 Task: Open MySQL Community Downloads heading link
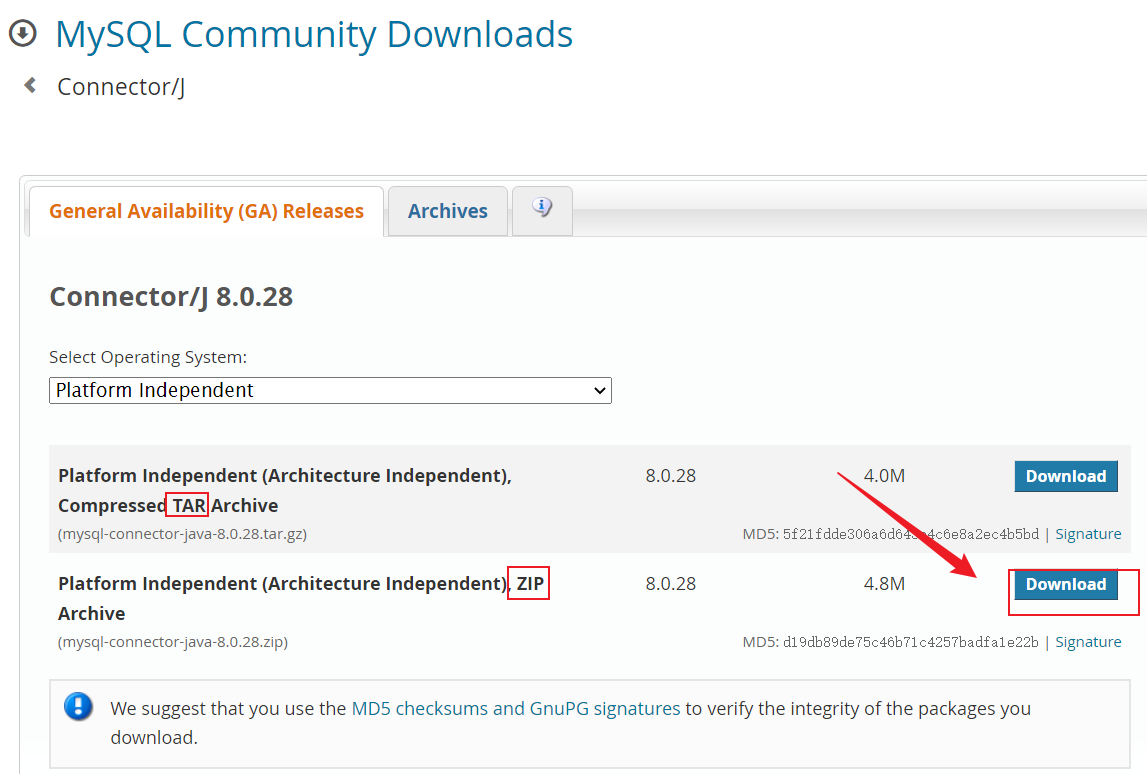pyautogui.click(x=314, y=34)
